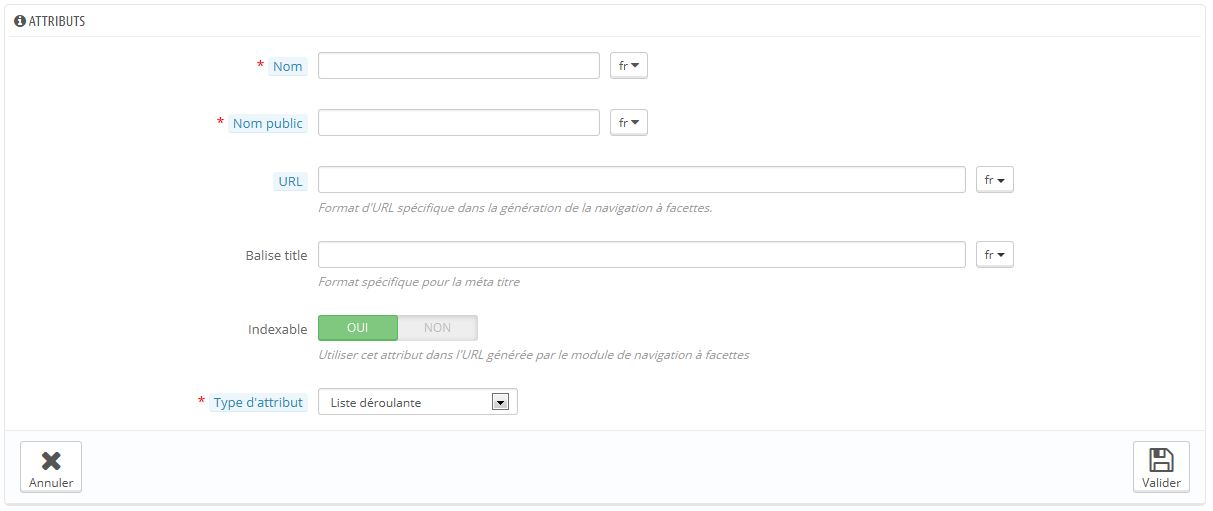Click the X icon above Annuler
The image size is (1213, 511).
tap(51, 460)
